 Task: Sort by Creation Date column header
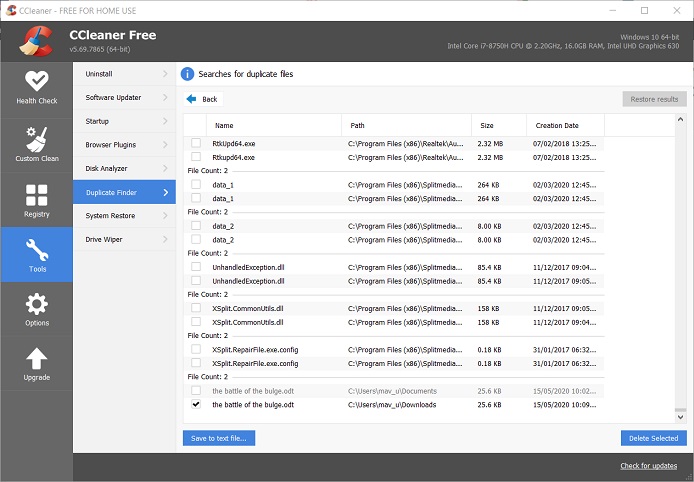coord(565,125)
